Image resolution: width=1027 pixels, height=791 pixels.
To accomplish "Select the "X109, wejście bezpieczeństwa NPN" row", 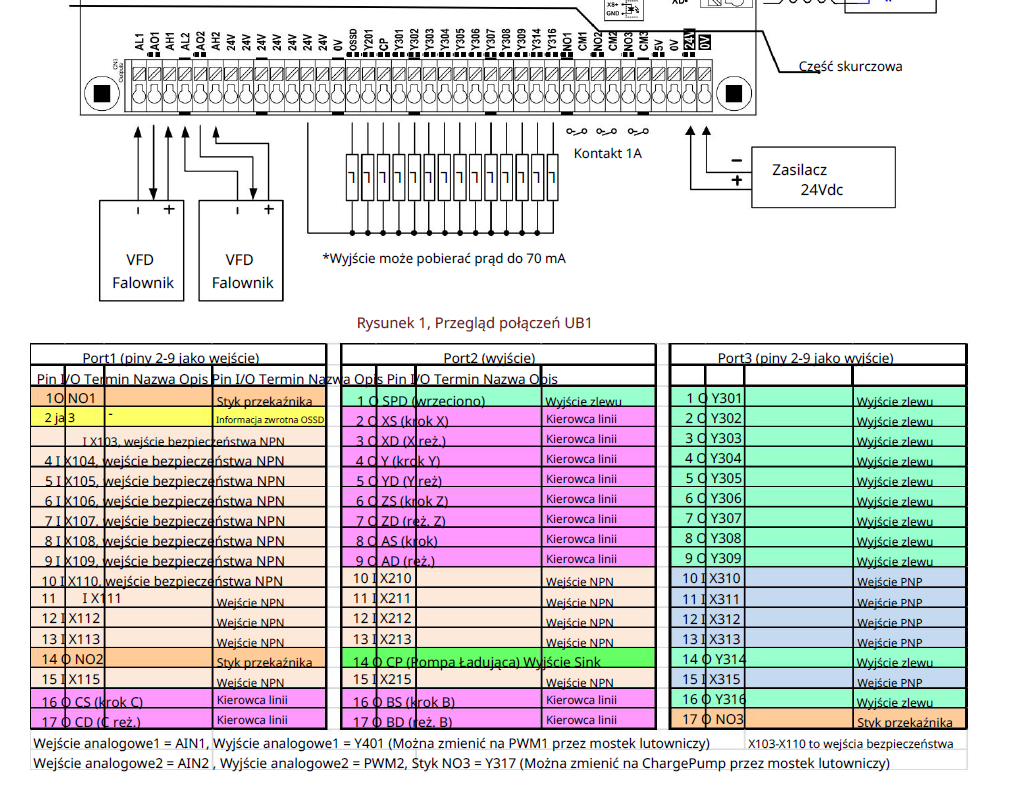I will 174,561.
